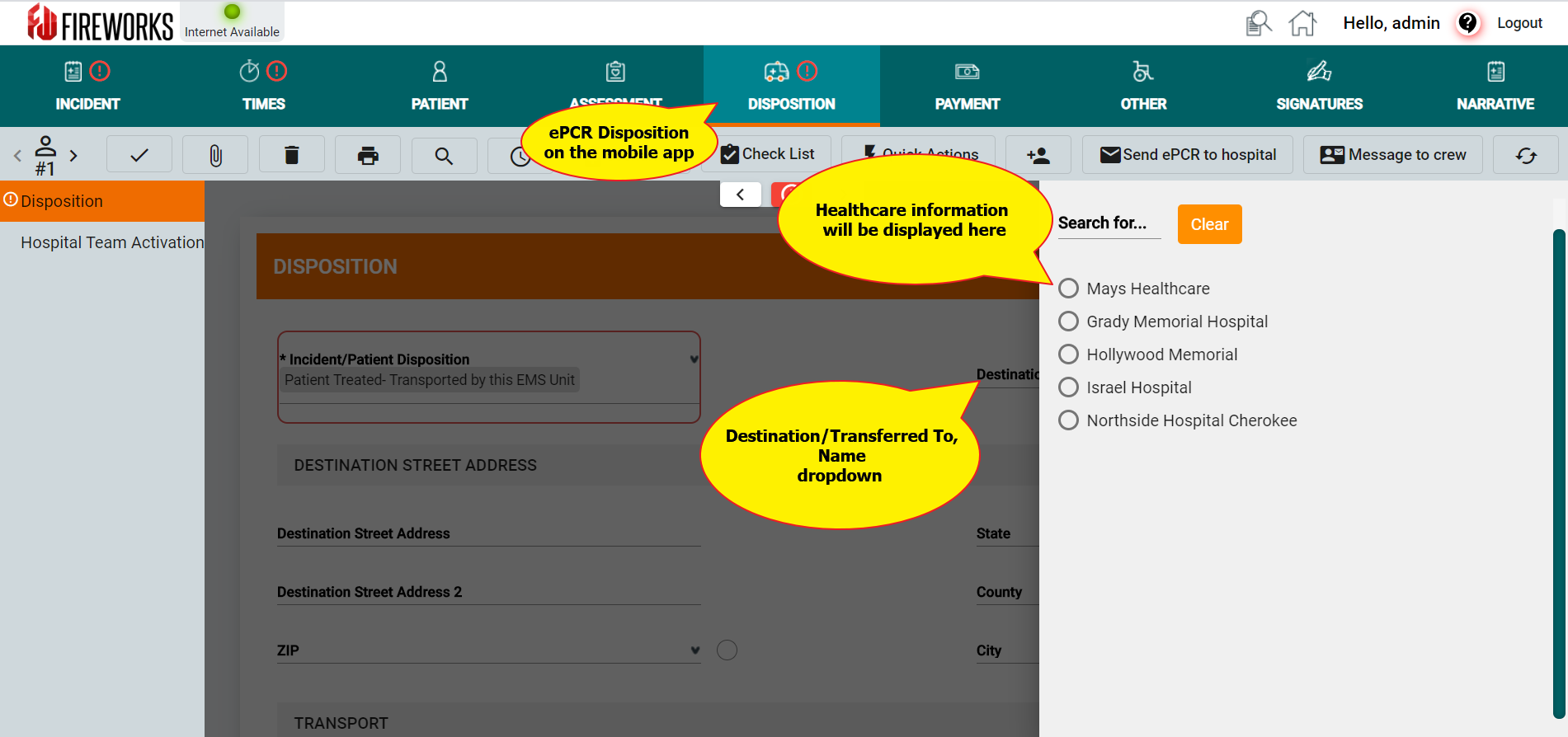The image size is (1568, 737).
Task: Click the checkmark validate toolbar button
Action: pos(139,154)
